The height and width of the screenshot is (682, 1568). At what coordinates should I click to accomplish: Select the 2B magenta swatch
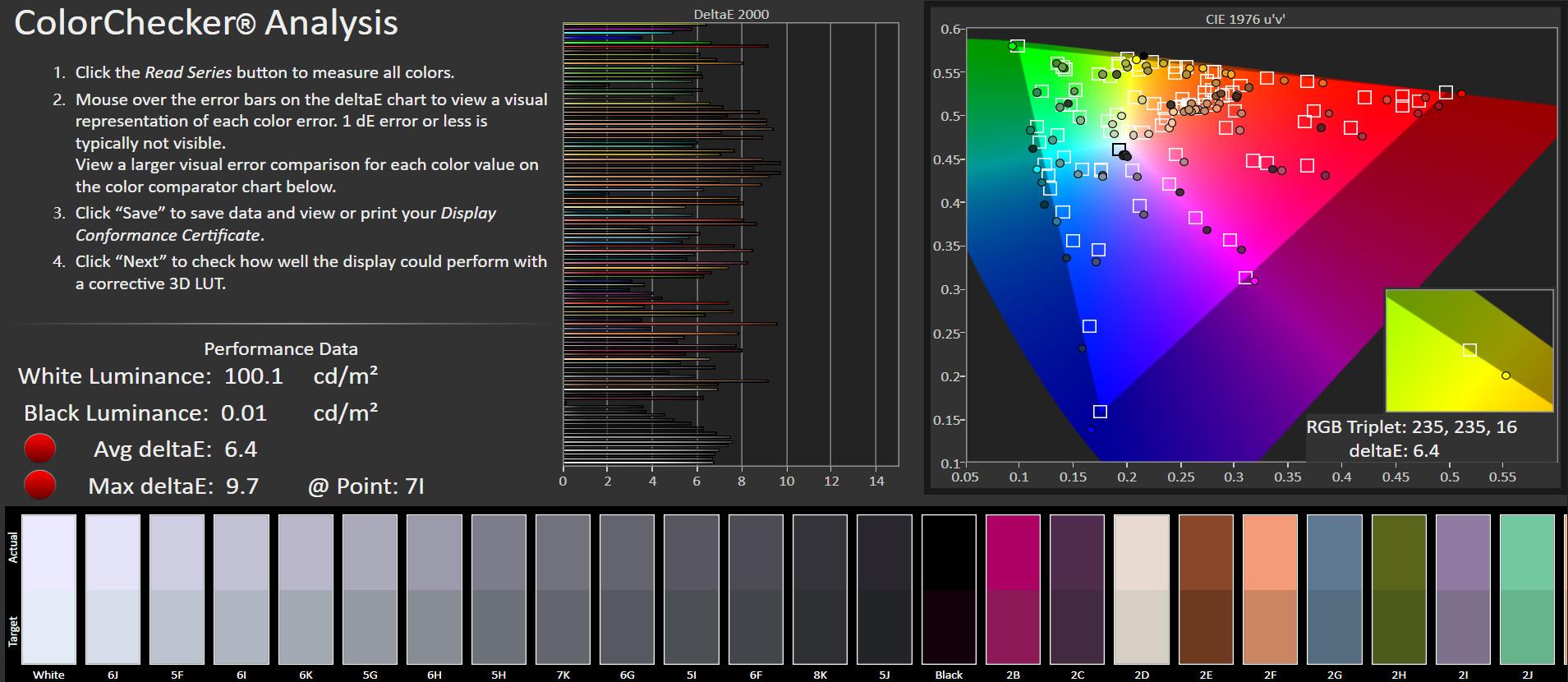click(x=1013, y=589)
